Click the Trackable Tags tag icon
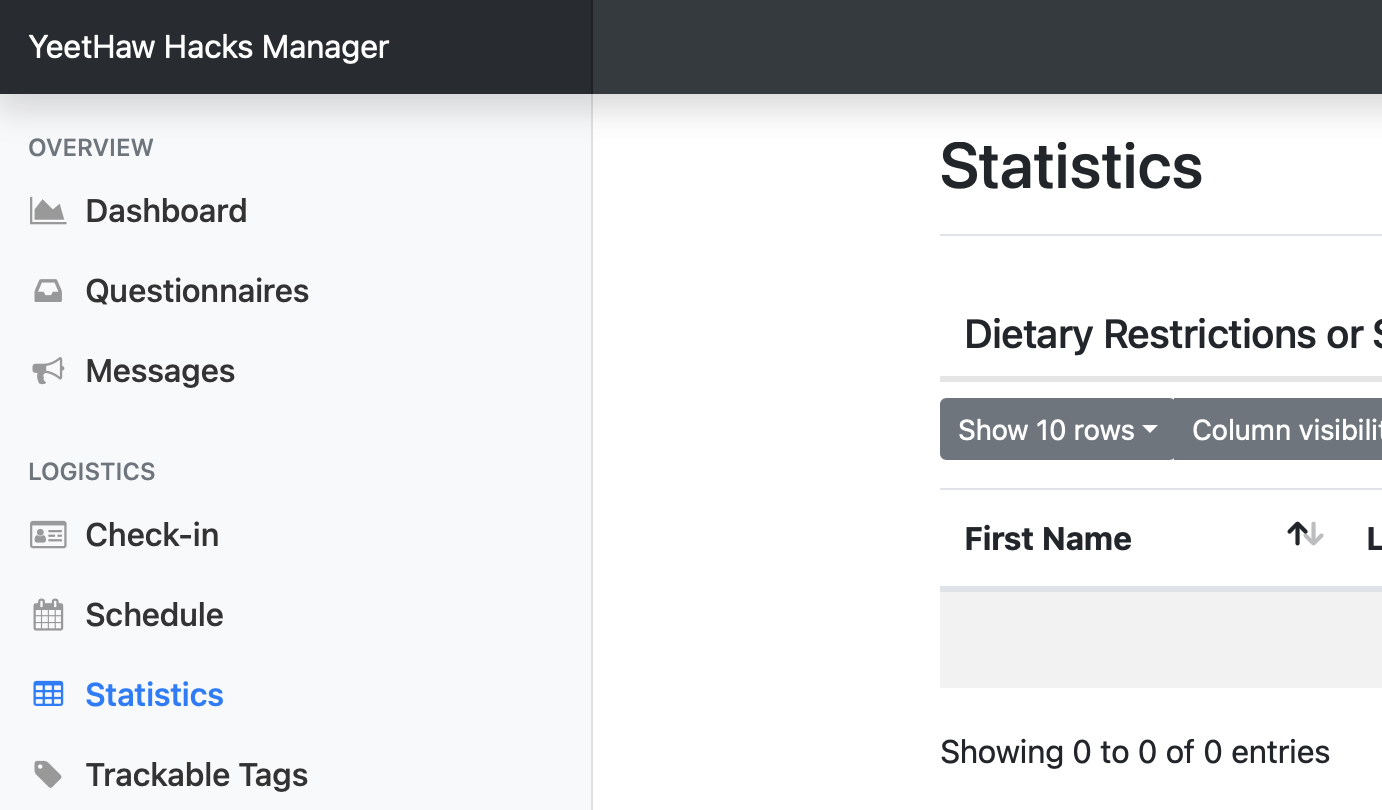This screenshot has height=810, width=1382. [x=48, y=774]
